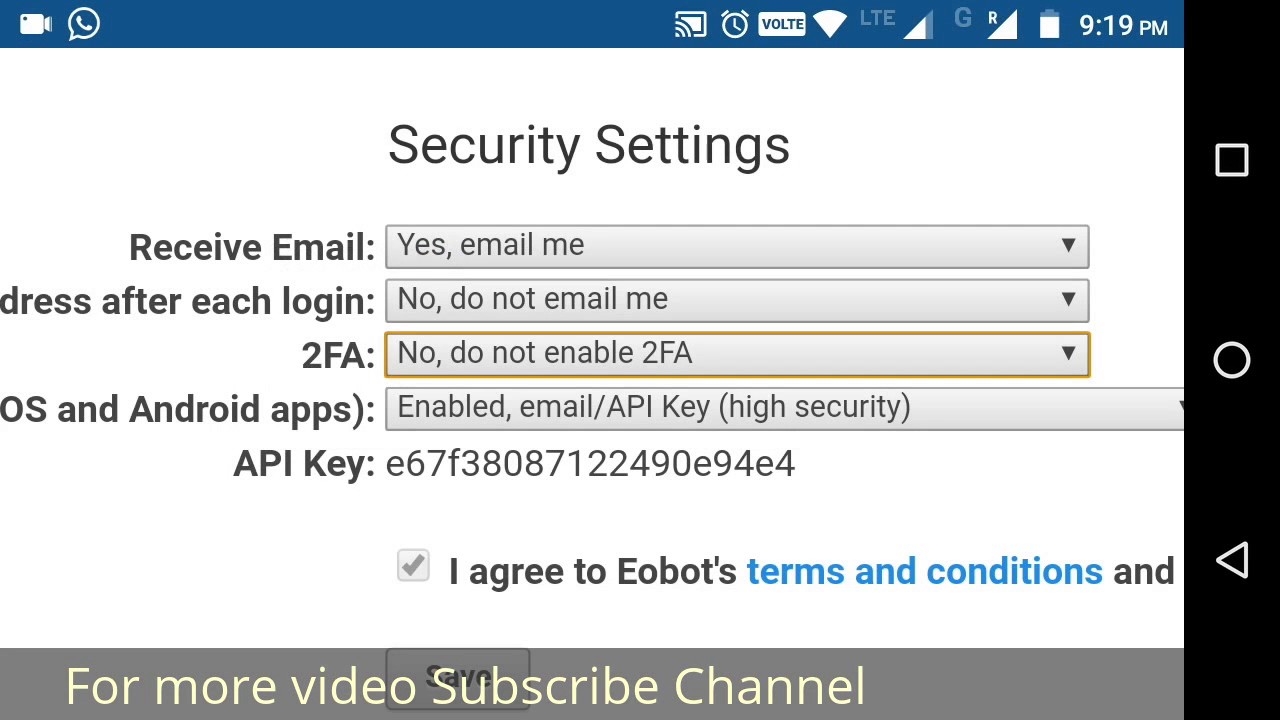Viewport: 1280px width, 720px height.
Task: Tap the API Key value text
Action: click(590, 464)
